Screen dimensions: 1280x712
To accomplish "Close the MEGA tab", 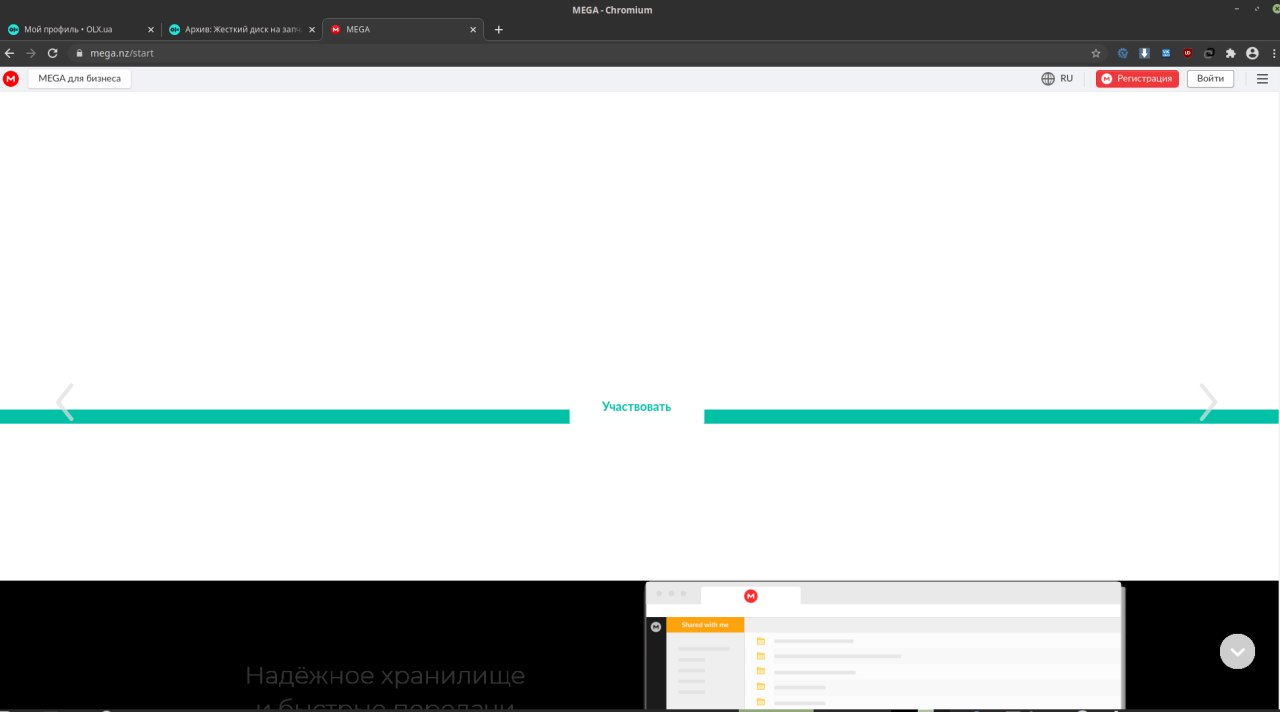I will [473, 29].
